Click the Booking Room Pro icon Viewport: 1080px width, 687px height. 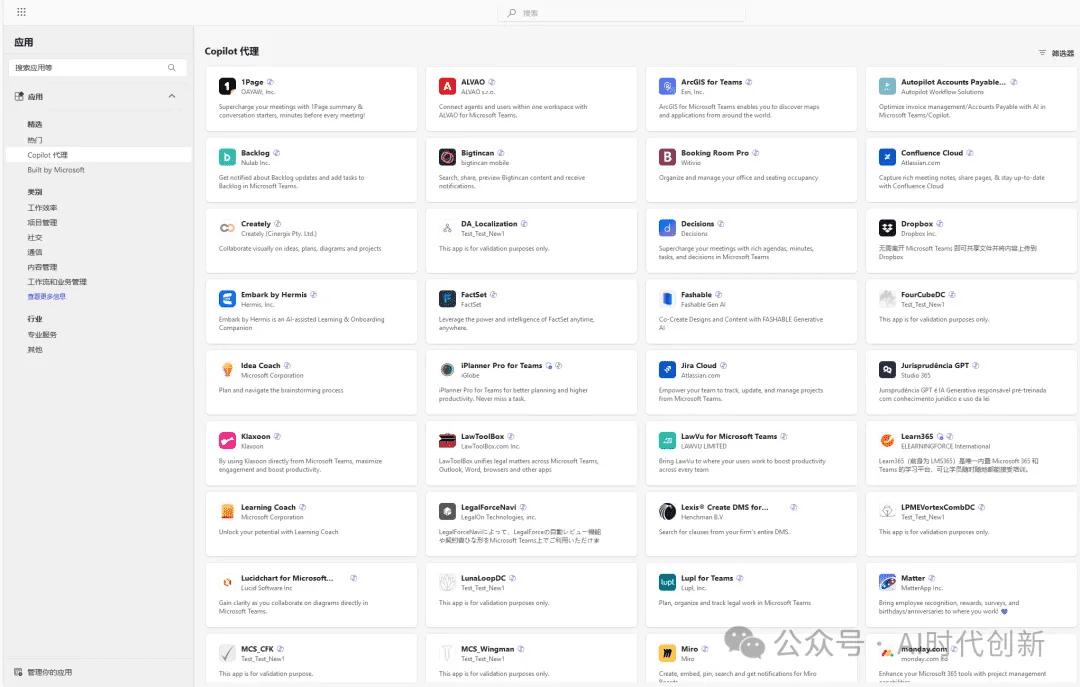[x=667, y=157]
